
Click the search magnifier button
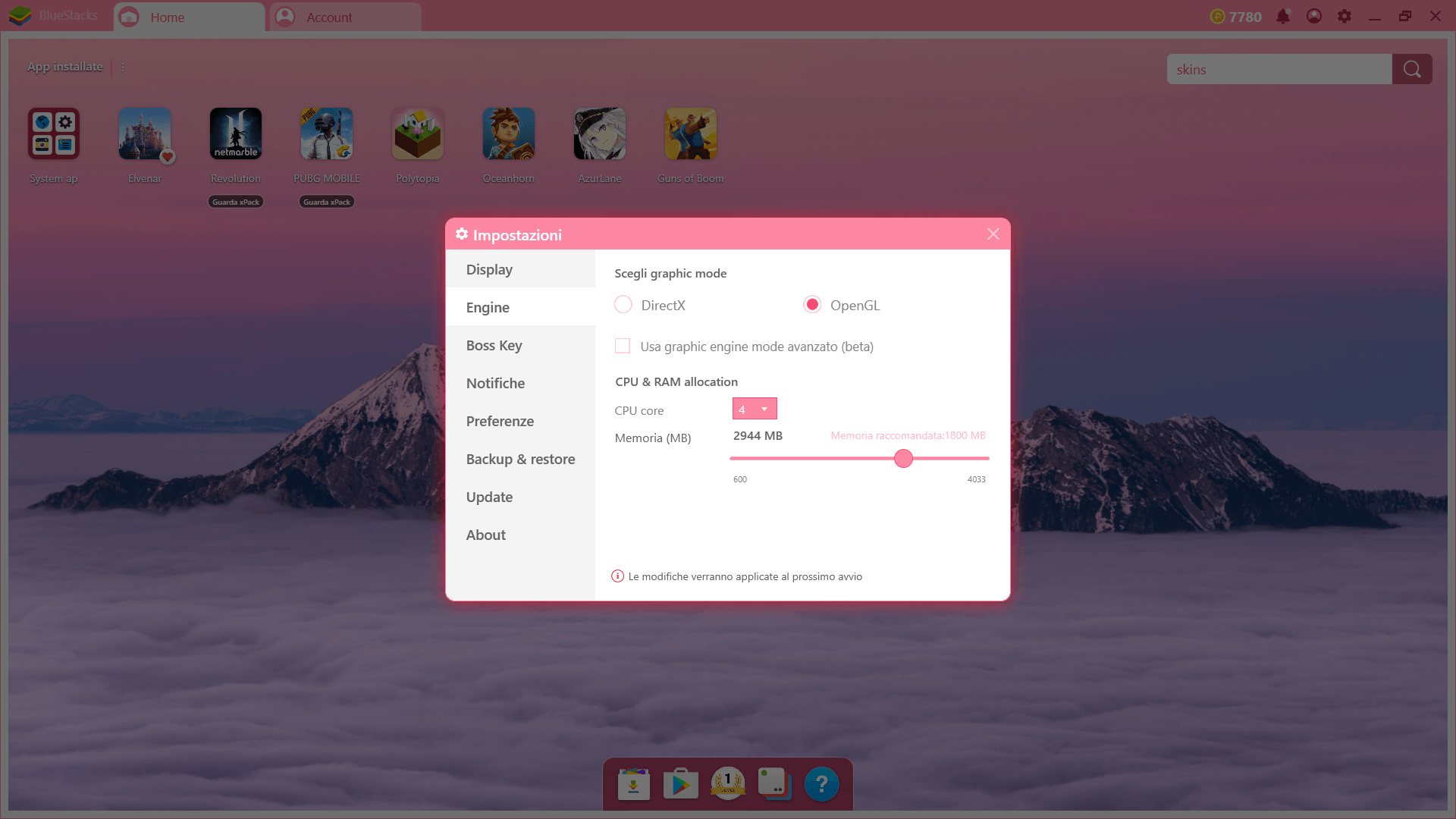tap(1412, 69)
